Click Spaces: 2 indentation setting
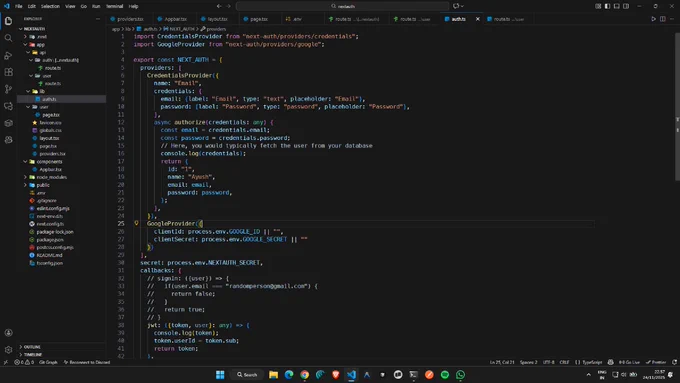This screenshot has height=383, width=680. tap(528, 362)
